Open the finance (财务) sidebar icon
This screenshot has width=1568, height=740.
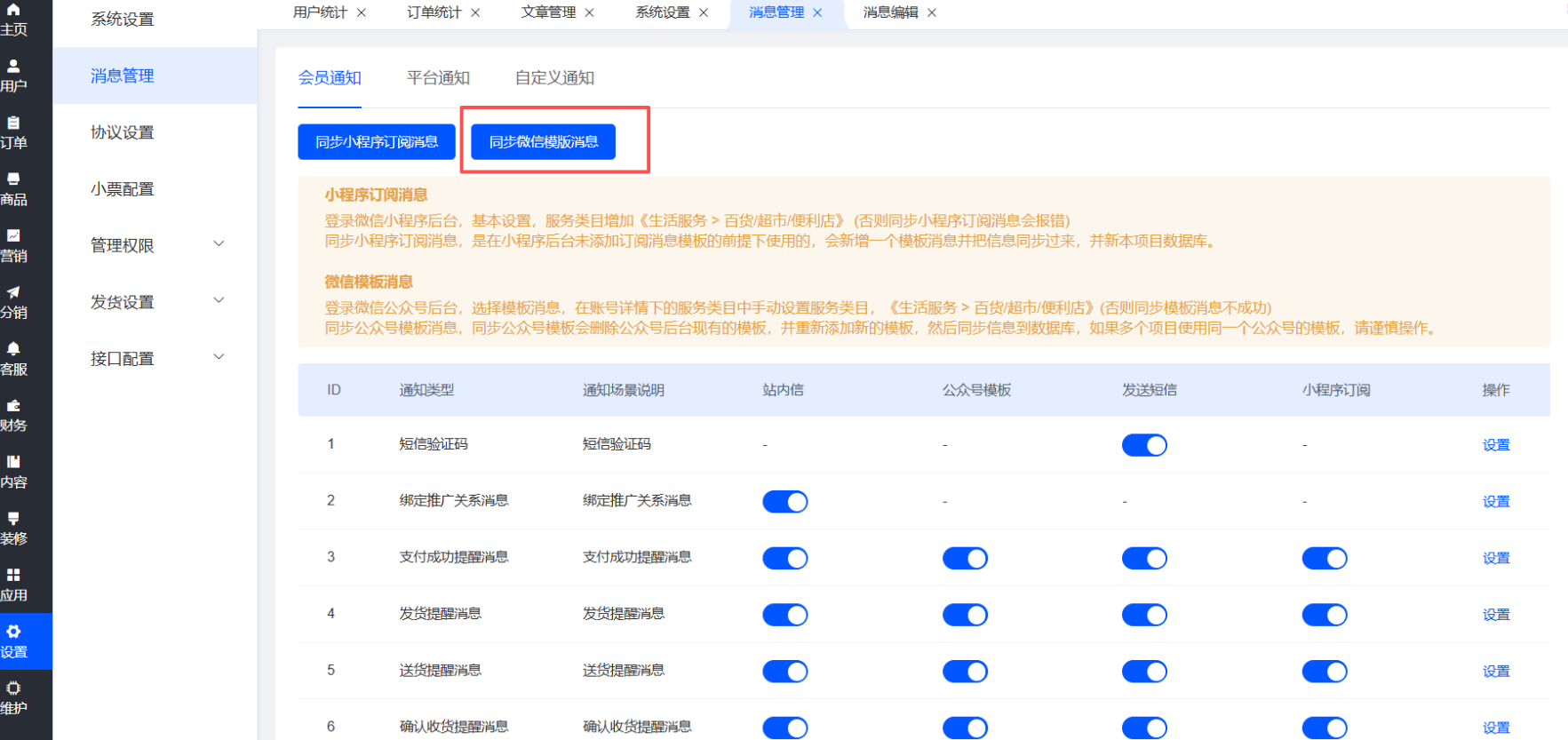(13, 406)
